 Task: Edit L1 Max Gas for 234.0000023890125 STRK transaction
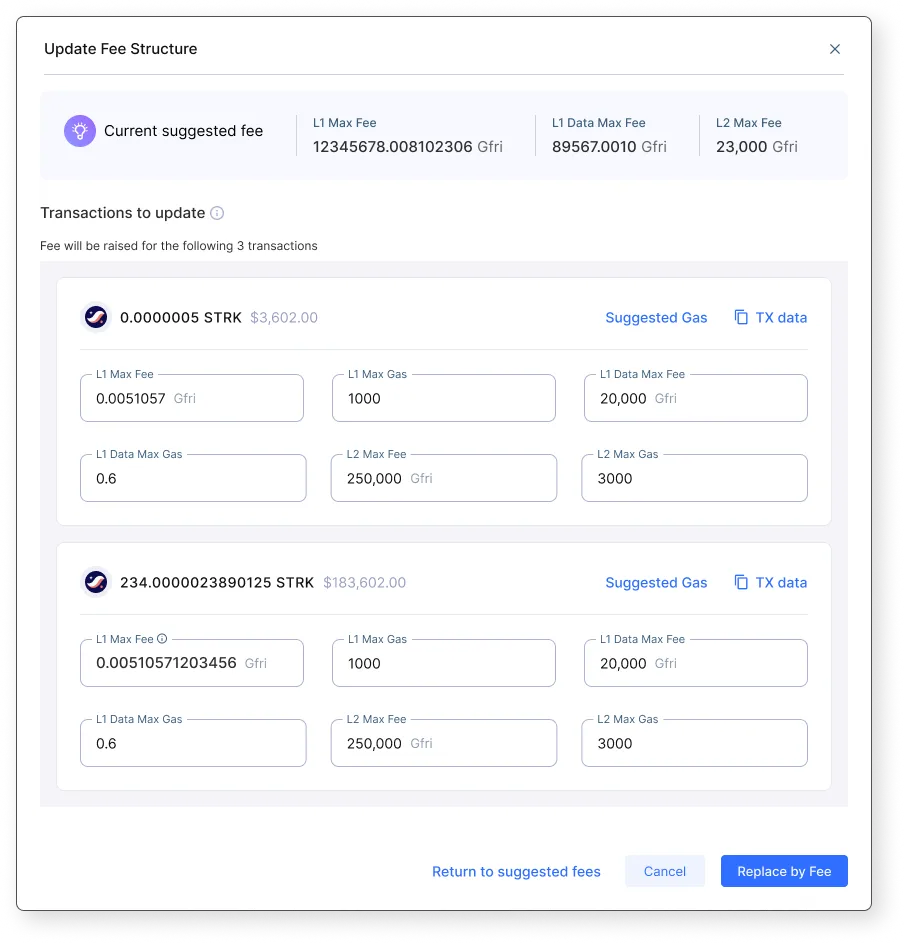coord(444,663)
